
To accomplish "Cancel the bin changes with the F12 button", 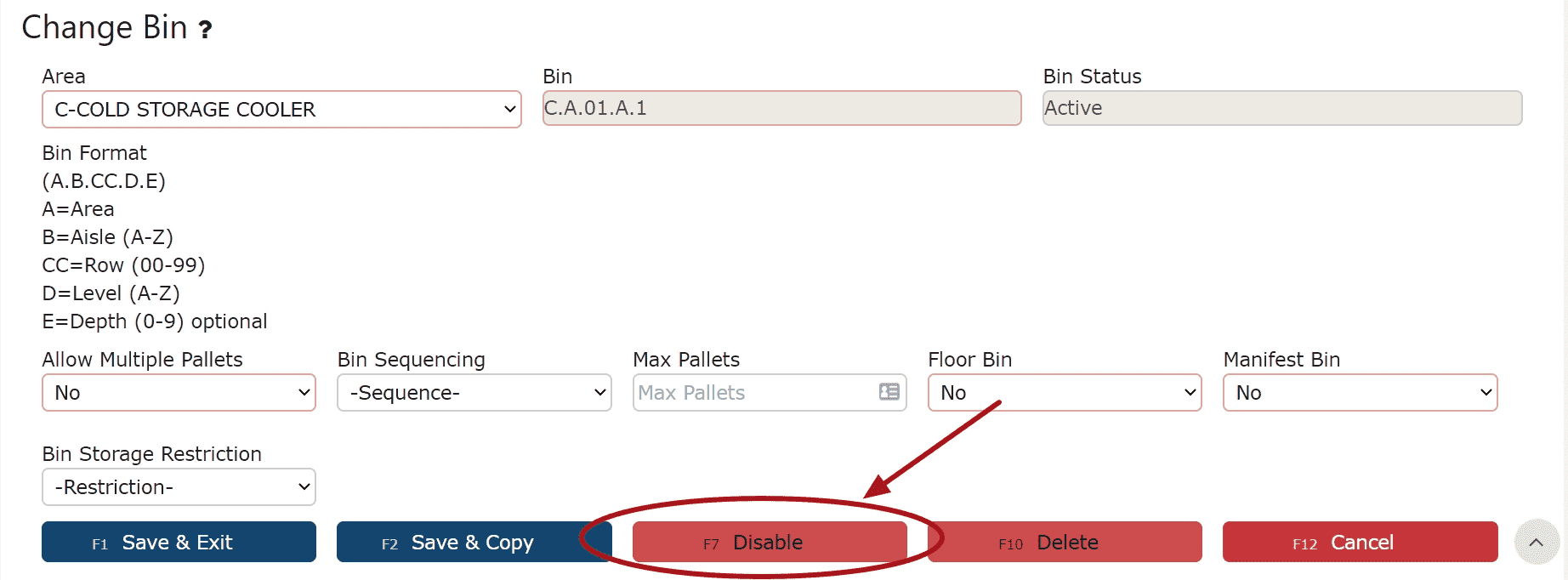I will click(x=1361, y=542).
